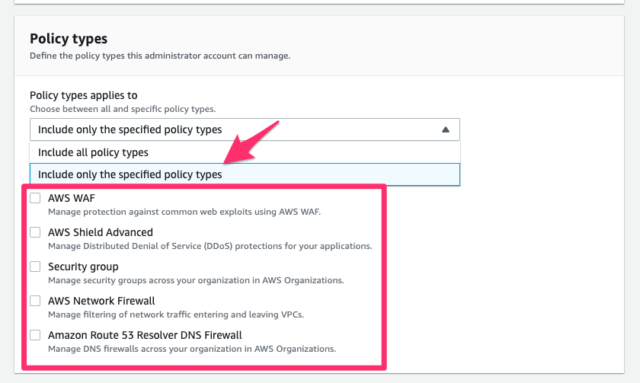Tick Amazon Route 53 Resolver DNS Firewall
The width and height of the screenshot is (640, 383).
[x=36, y=335]
